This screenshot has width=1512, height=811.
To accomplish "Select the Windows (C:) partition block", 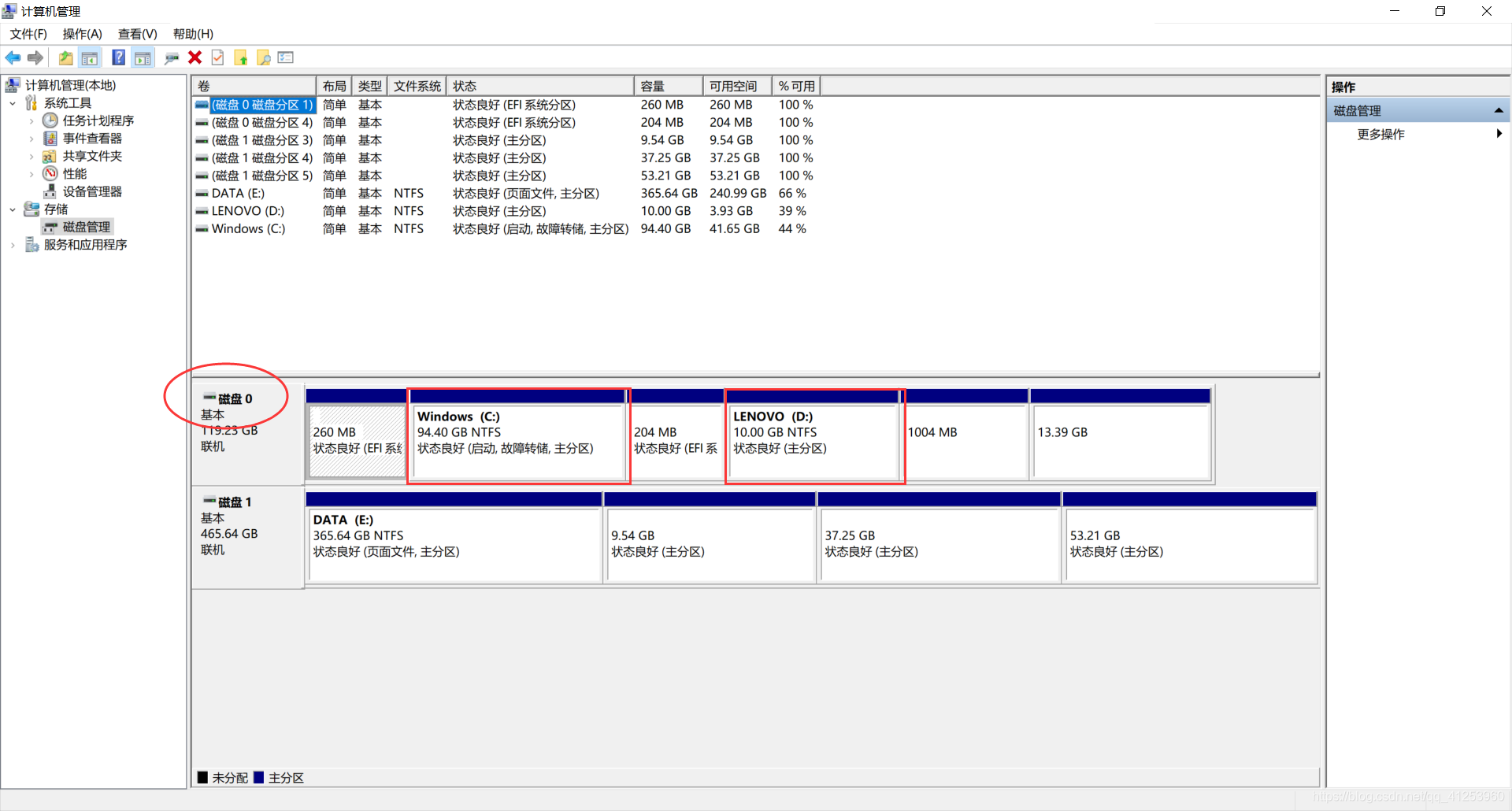I will click(519, 435).
